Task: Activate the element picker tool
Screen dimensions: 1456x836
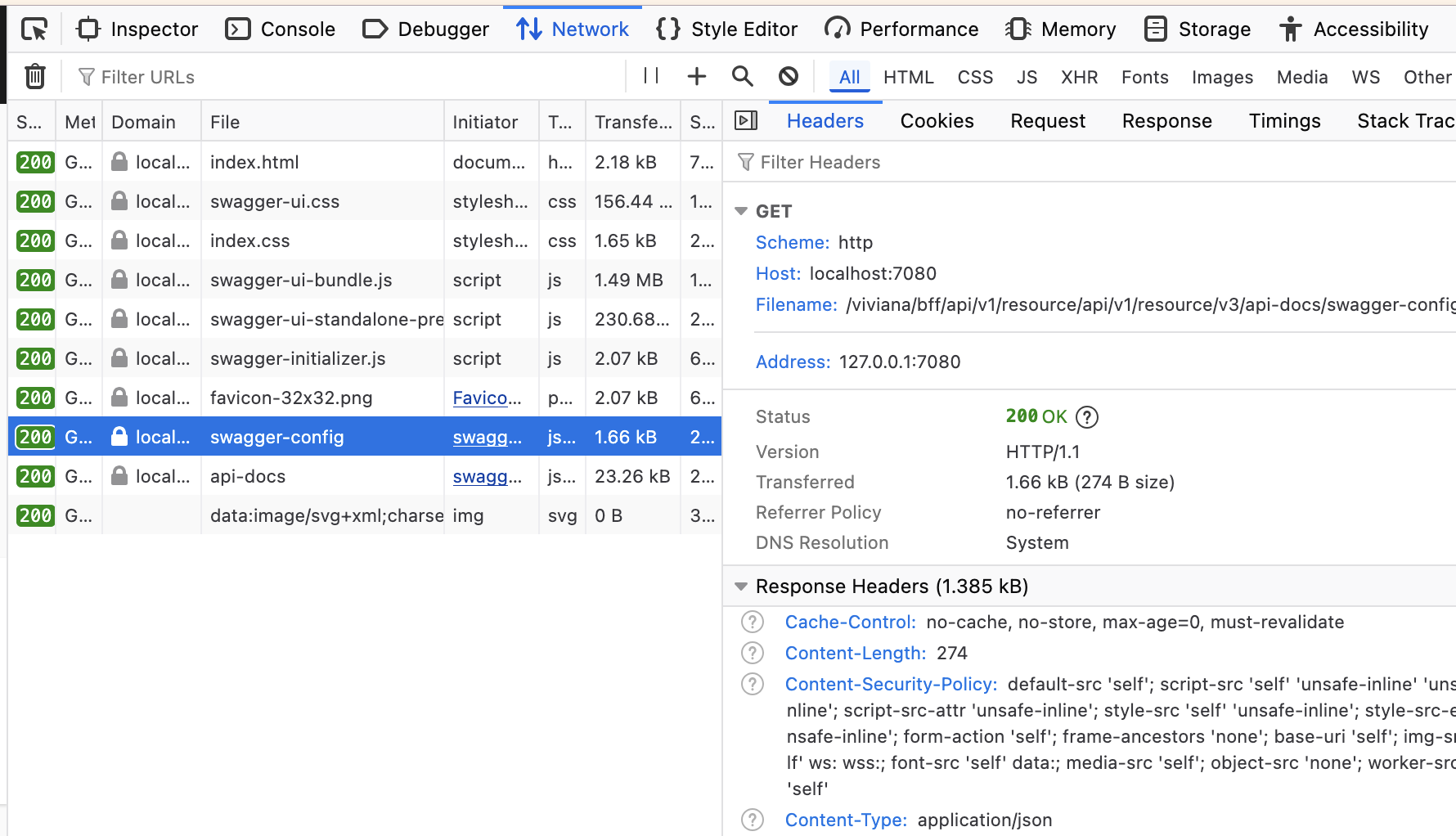Action: [34, 29]
